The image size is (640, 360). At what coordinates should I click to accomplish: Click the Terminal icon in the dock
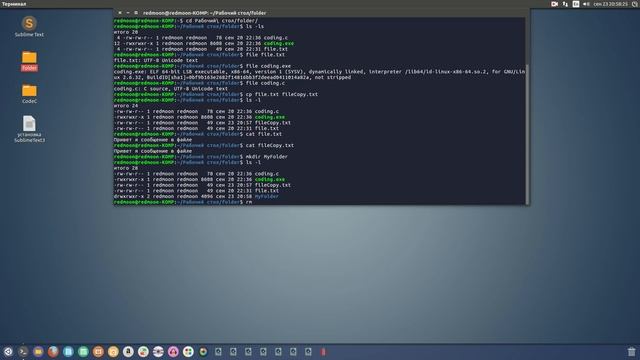pyautogui.click(x=23, y=351)
